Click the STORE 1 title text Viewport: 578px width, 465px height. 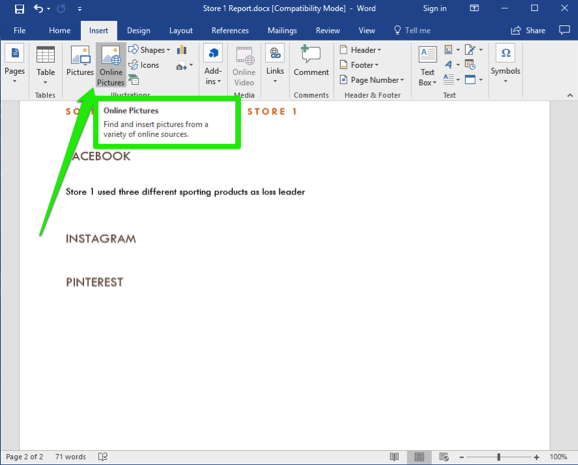coord(272,111)
